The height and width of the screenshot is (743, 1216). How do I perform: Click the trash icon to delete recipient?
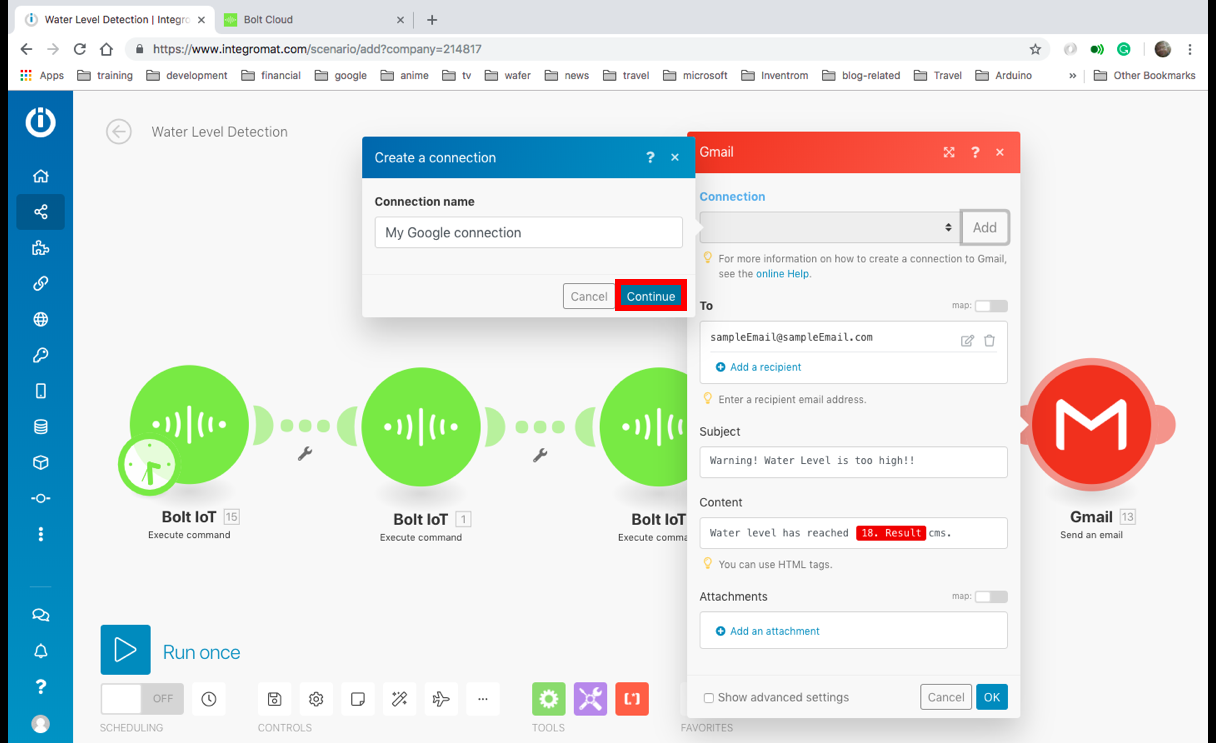pos(989,341)
